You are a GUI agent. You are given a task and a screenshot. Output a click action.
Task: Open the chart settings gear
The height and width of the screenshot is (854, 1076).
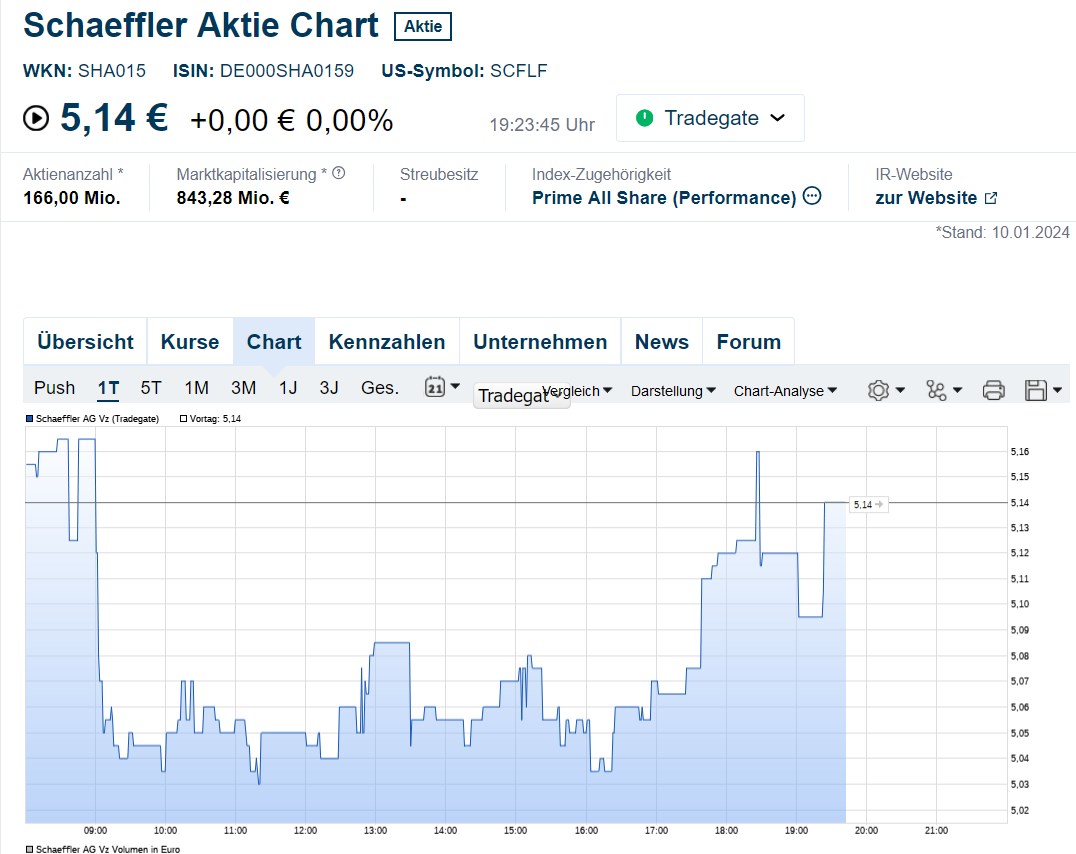879,390
